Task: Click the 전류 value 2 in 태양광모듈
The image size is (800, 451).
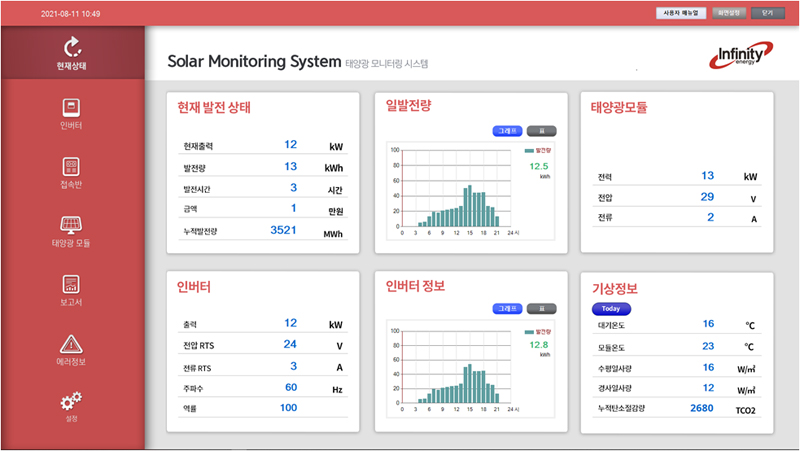Action: point(711,217)
